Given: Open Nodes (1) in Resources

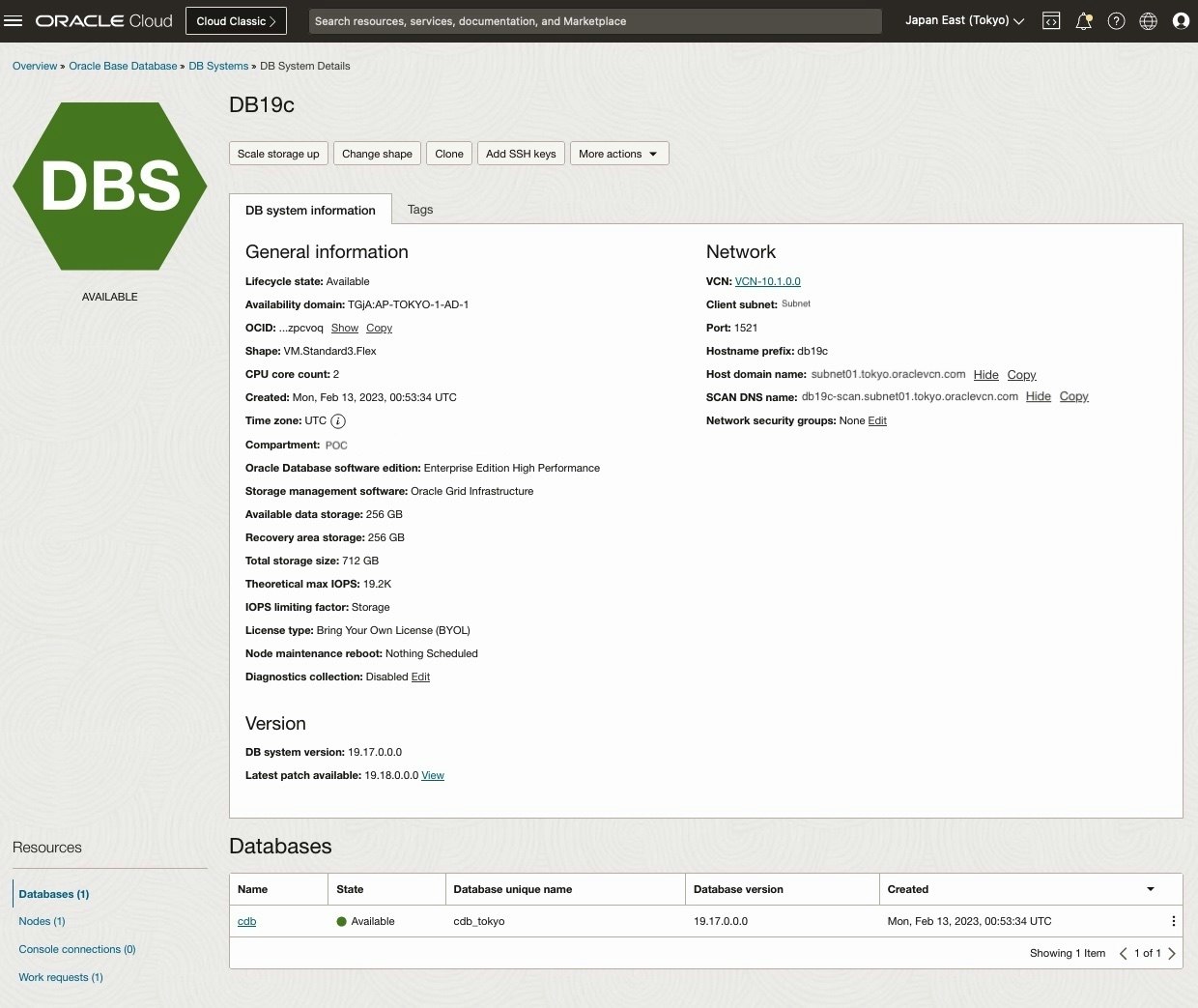Looking at the screenshot, I should [x=43, y=921].
